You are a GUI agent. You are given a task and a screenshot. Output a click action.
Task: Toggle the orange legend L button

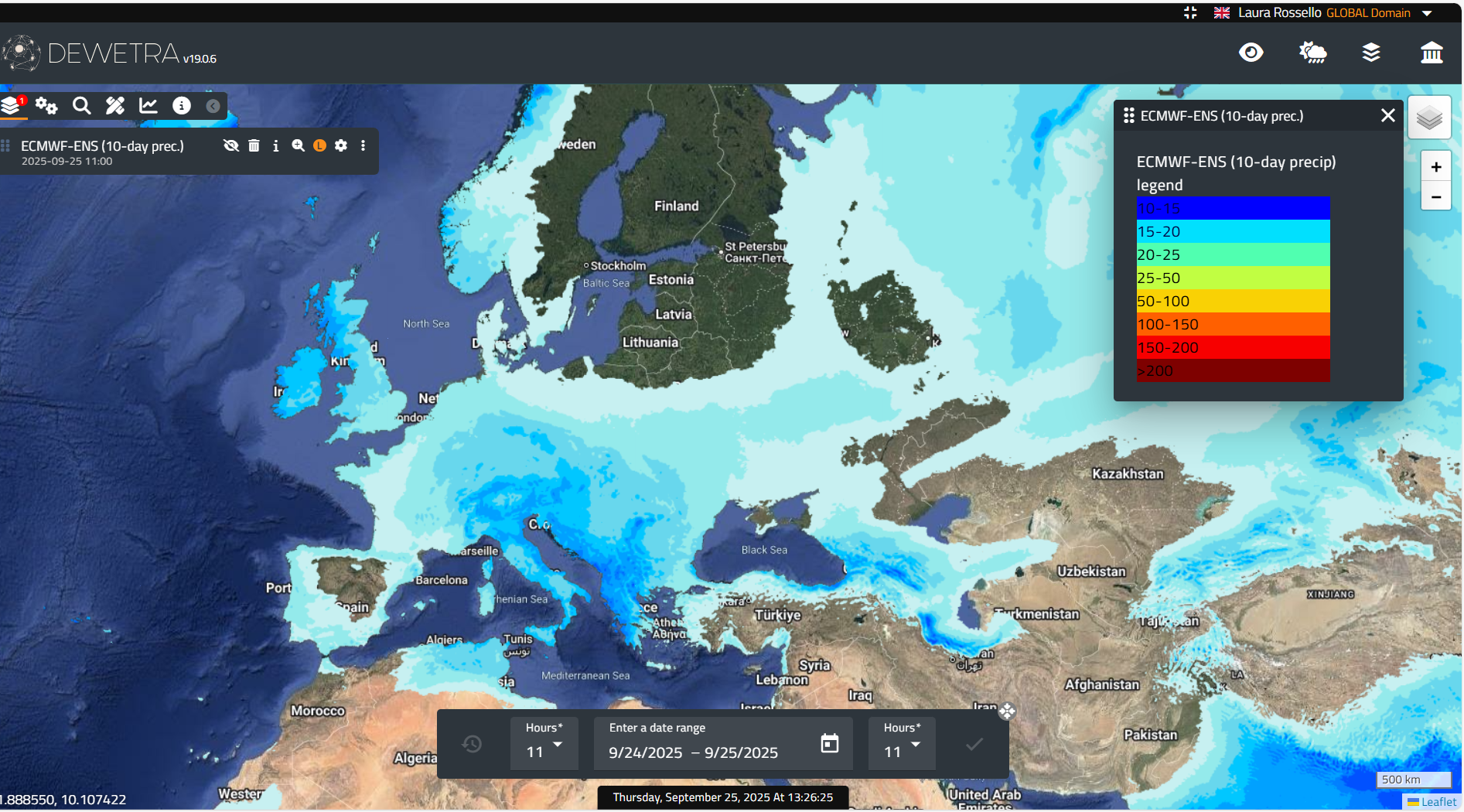pos(319,145)
